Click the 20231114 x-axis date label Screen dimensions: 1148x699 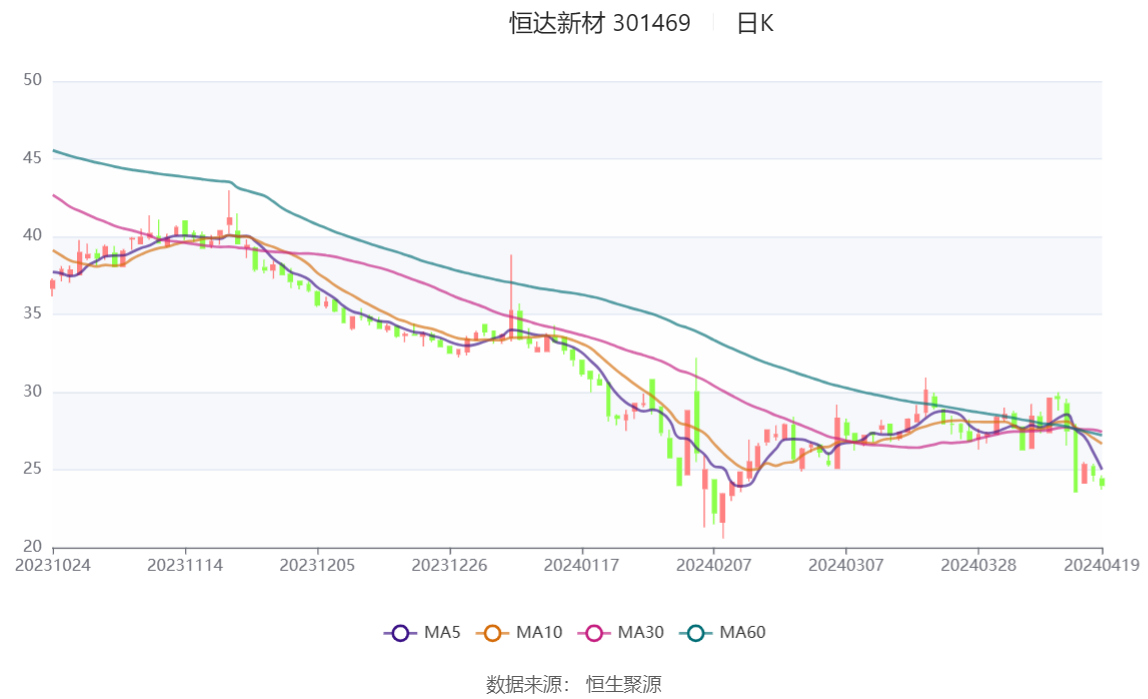point(185,566)
